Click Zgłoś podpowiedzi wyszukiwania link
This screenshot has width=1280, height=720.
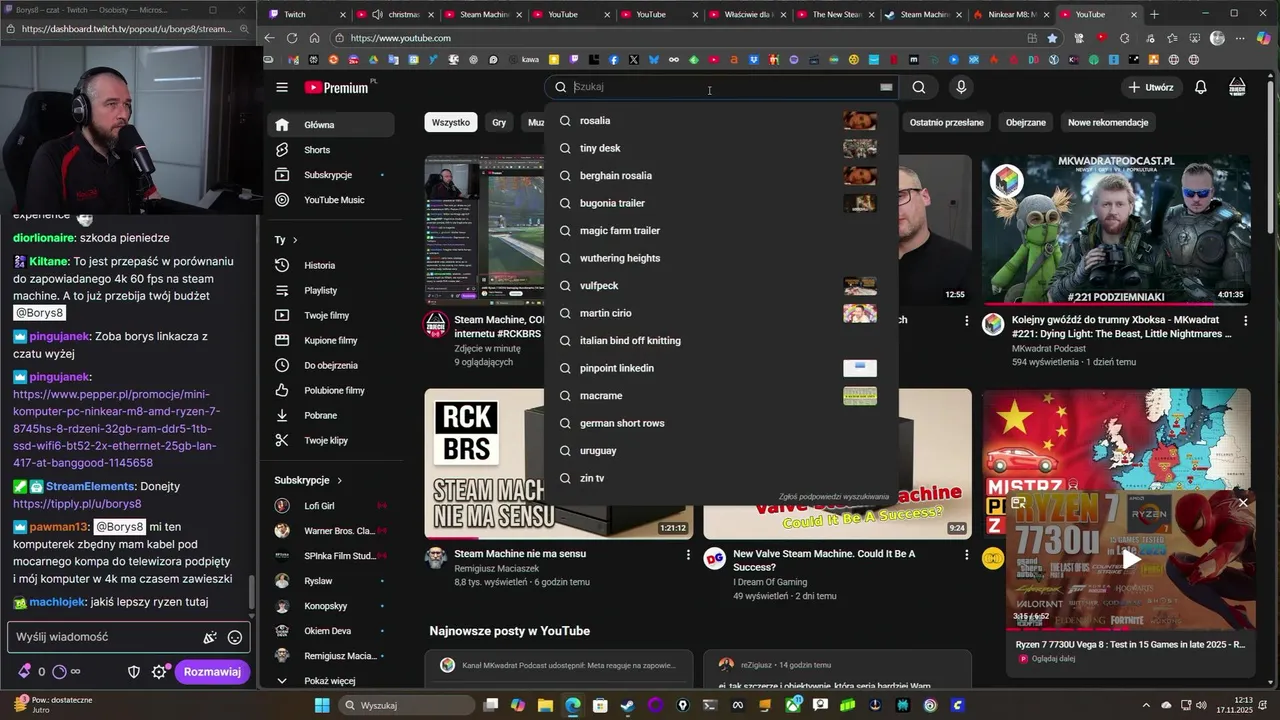click(x=834, y=496)
